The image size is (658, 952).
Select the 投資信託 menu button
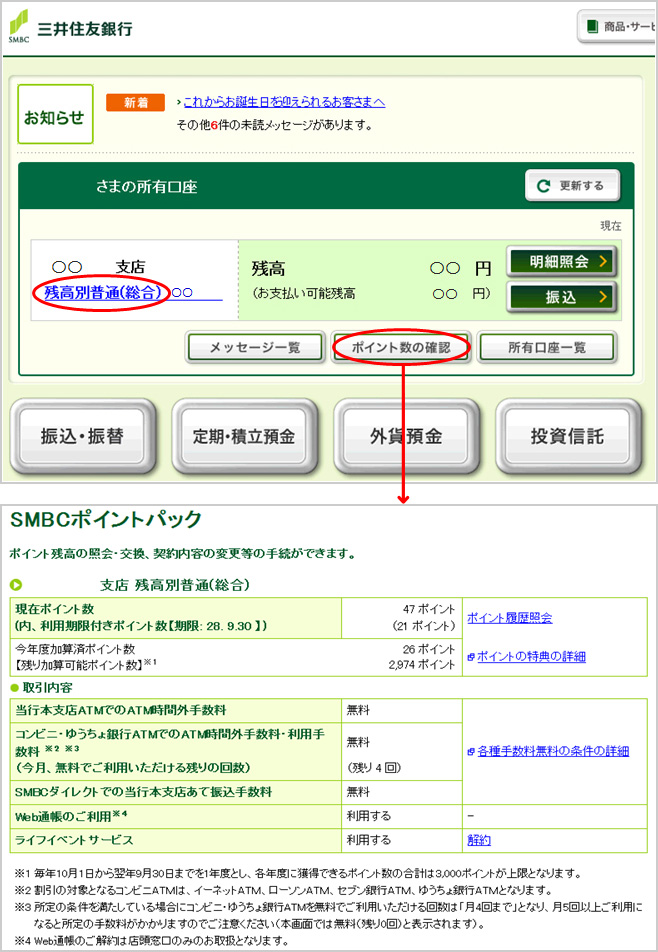tap(568, 436)
